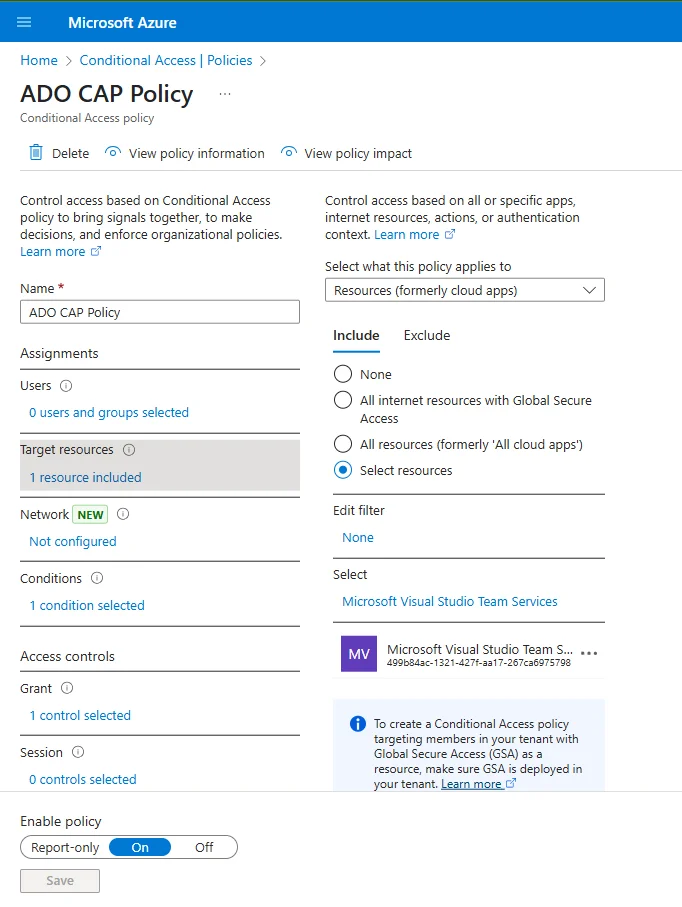The width and height of the screenshot is (682, 907).
Task: Open 1 resource included link
Action: point(86,477)
